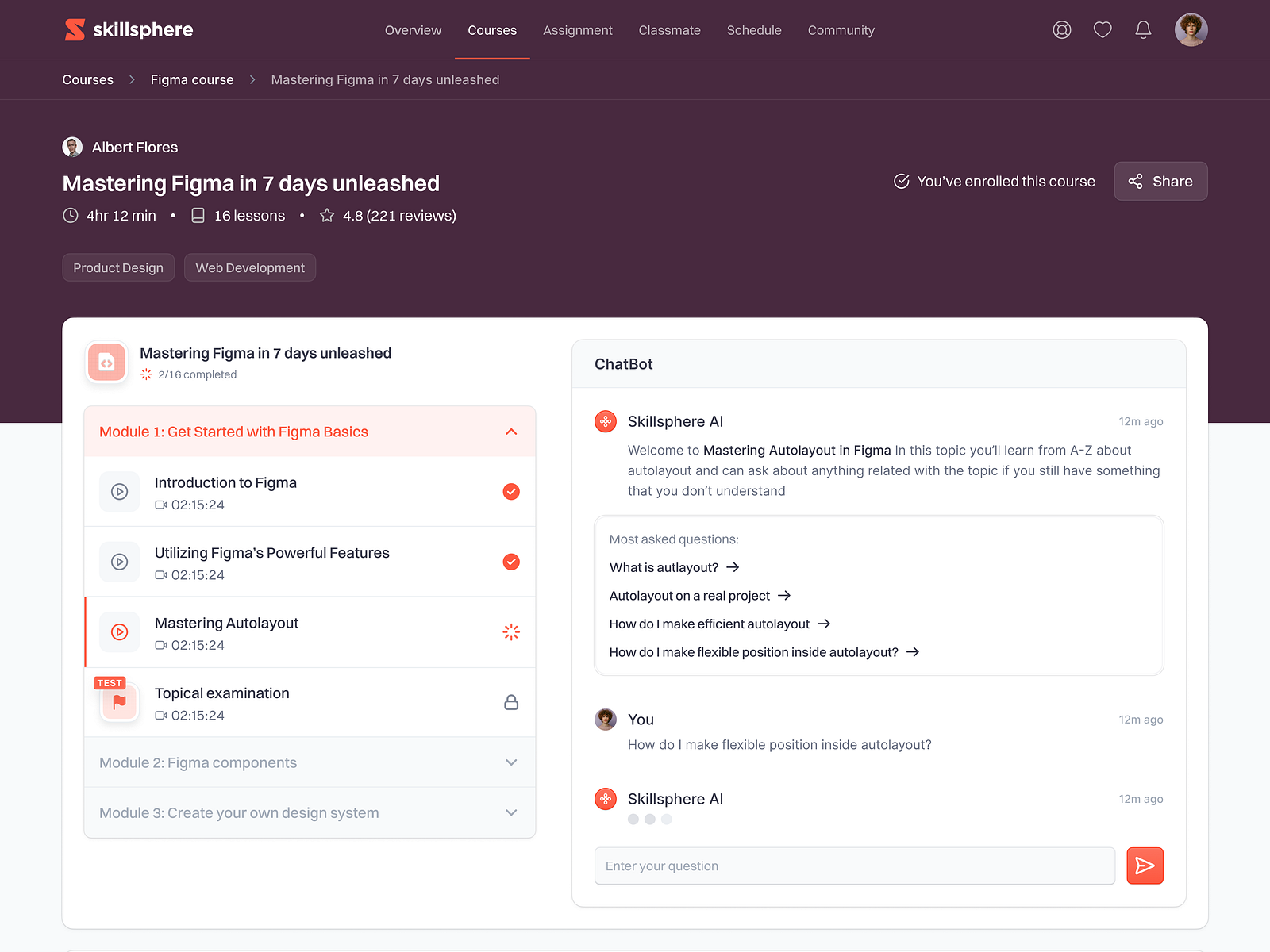Switch to the Assignment tab

(577, 30)
